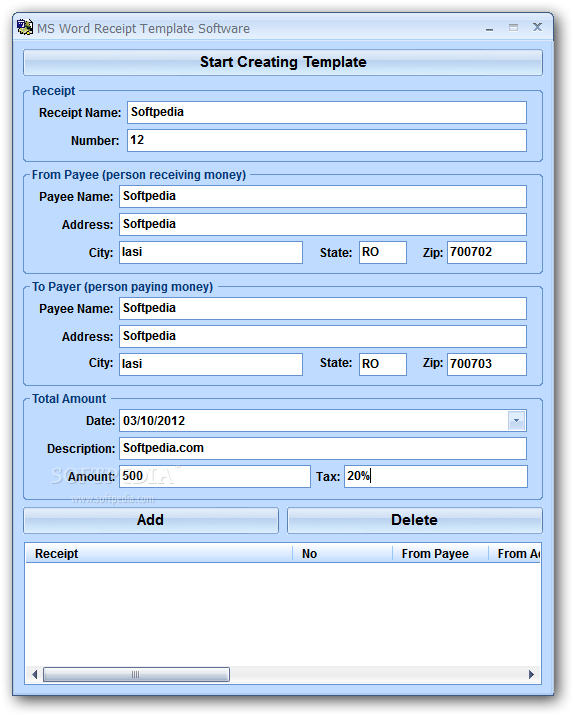Image resolution: width=574 pixels, height=716 pixels.
Task: Click the To Payer City field
Action: (x=211, y=364)
